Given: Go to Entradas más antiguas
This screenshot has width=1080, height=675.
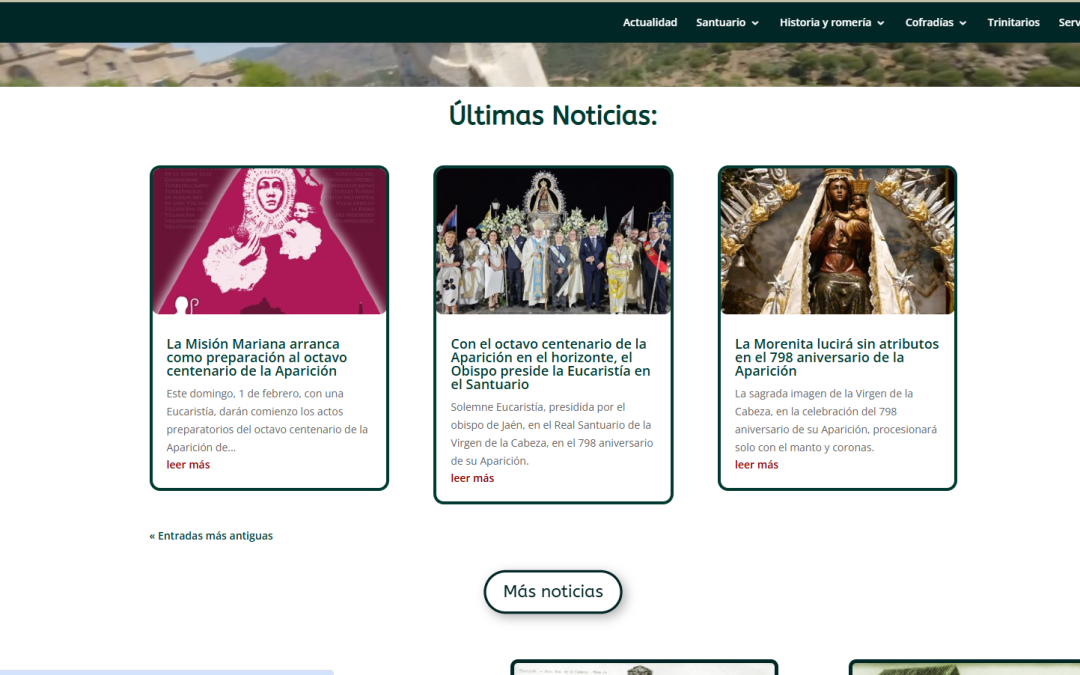Looking at the screenshot, I should (x=211, y=536).
